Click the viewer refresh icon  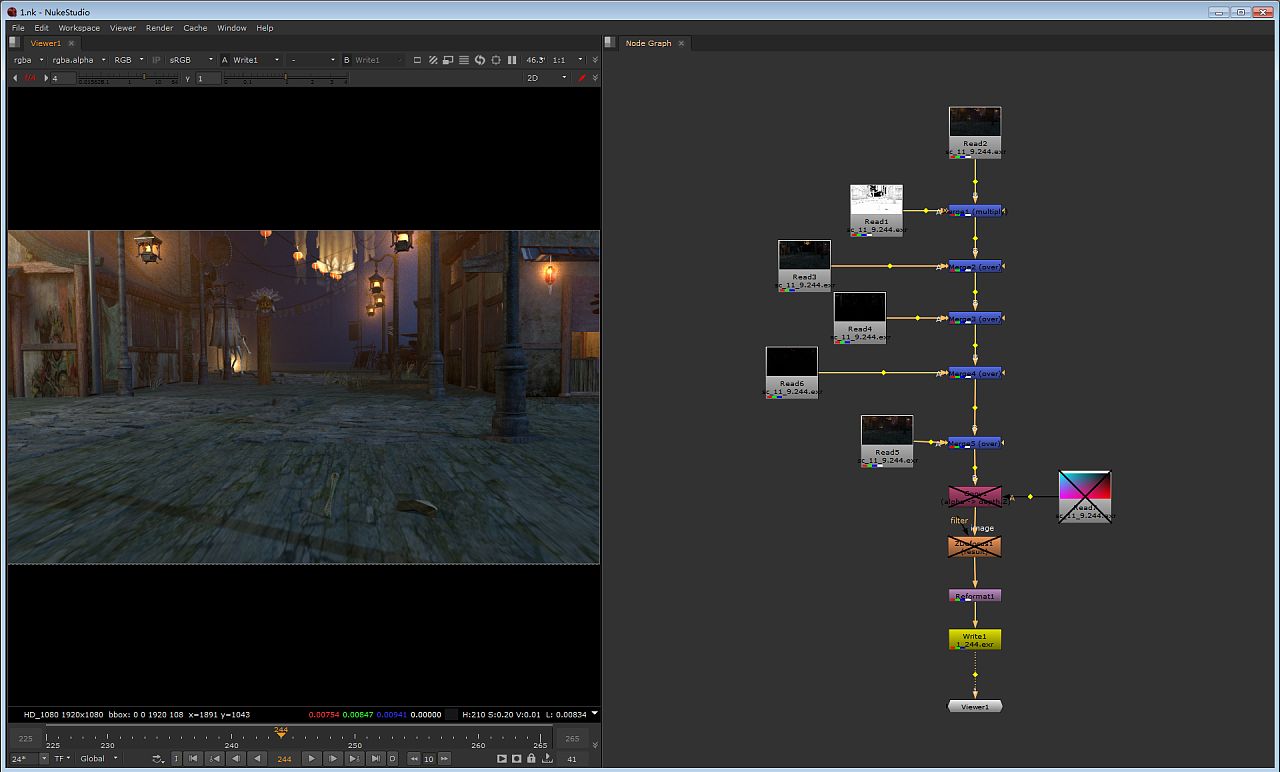click(x=480, y=60)
